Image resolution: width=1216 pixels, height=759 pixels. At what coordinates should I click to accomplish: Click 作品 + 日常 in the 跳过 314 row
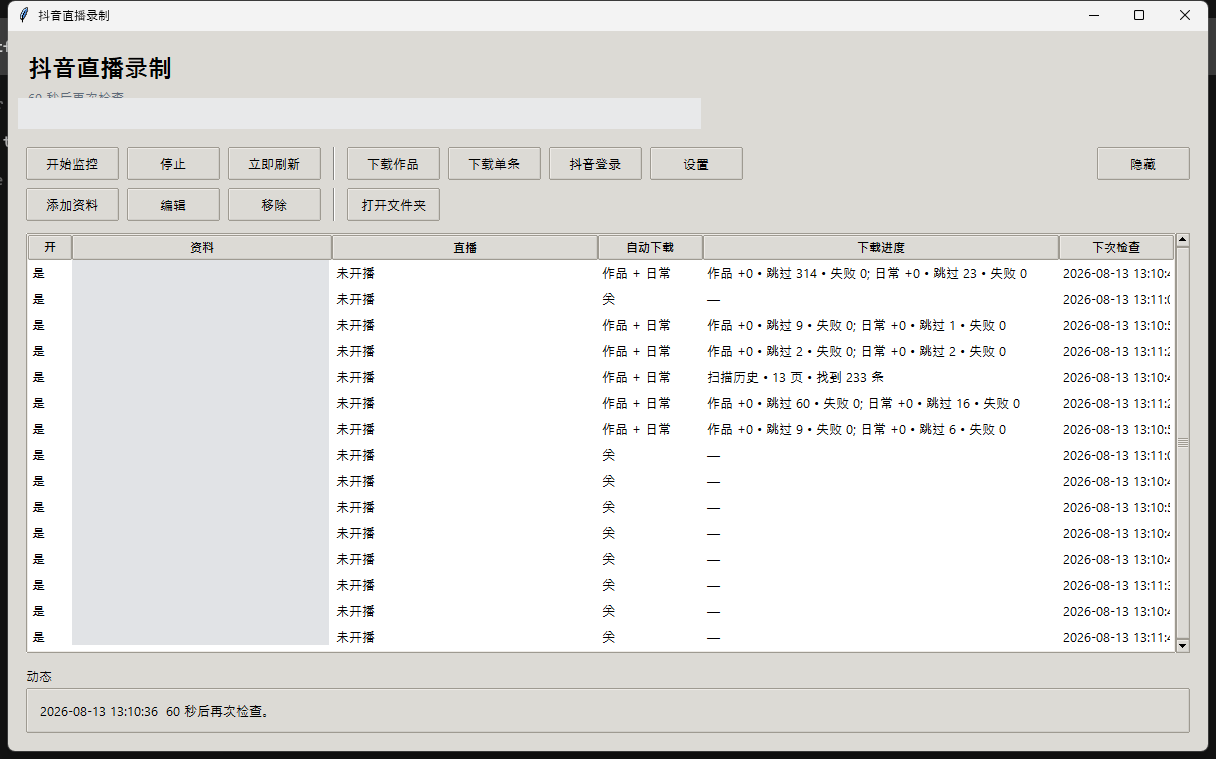pos(636,273)
